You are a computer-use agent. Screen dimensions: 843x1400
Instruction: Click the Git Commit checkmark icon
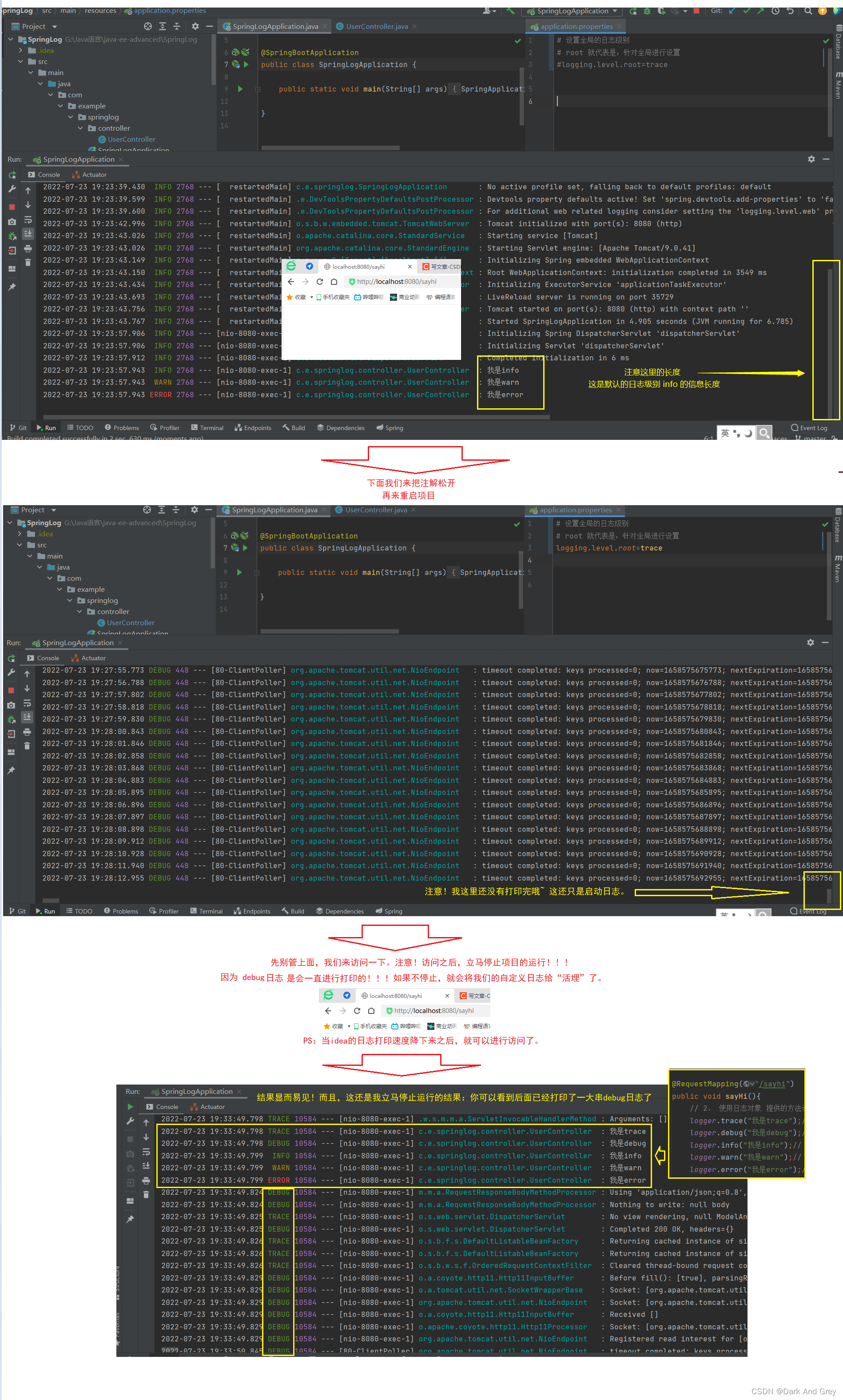pos(747,11)
